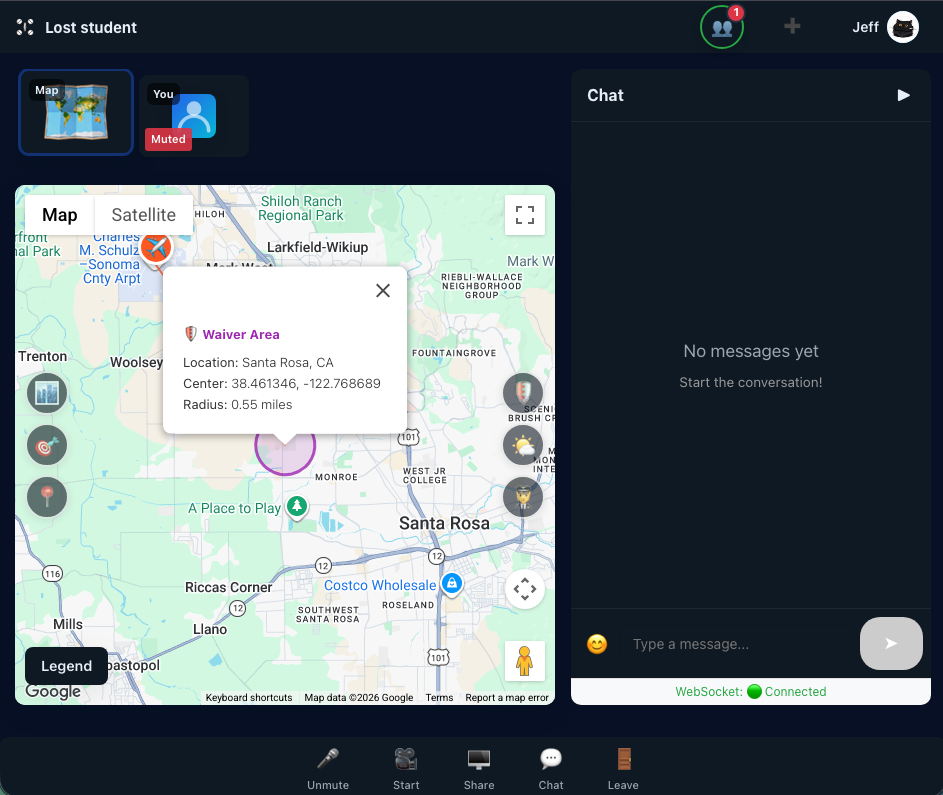The image size is (943, 795).
Task: Click the Santa Rosa city label
Action: [x=444, y=523]
